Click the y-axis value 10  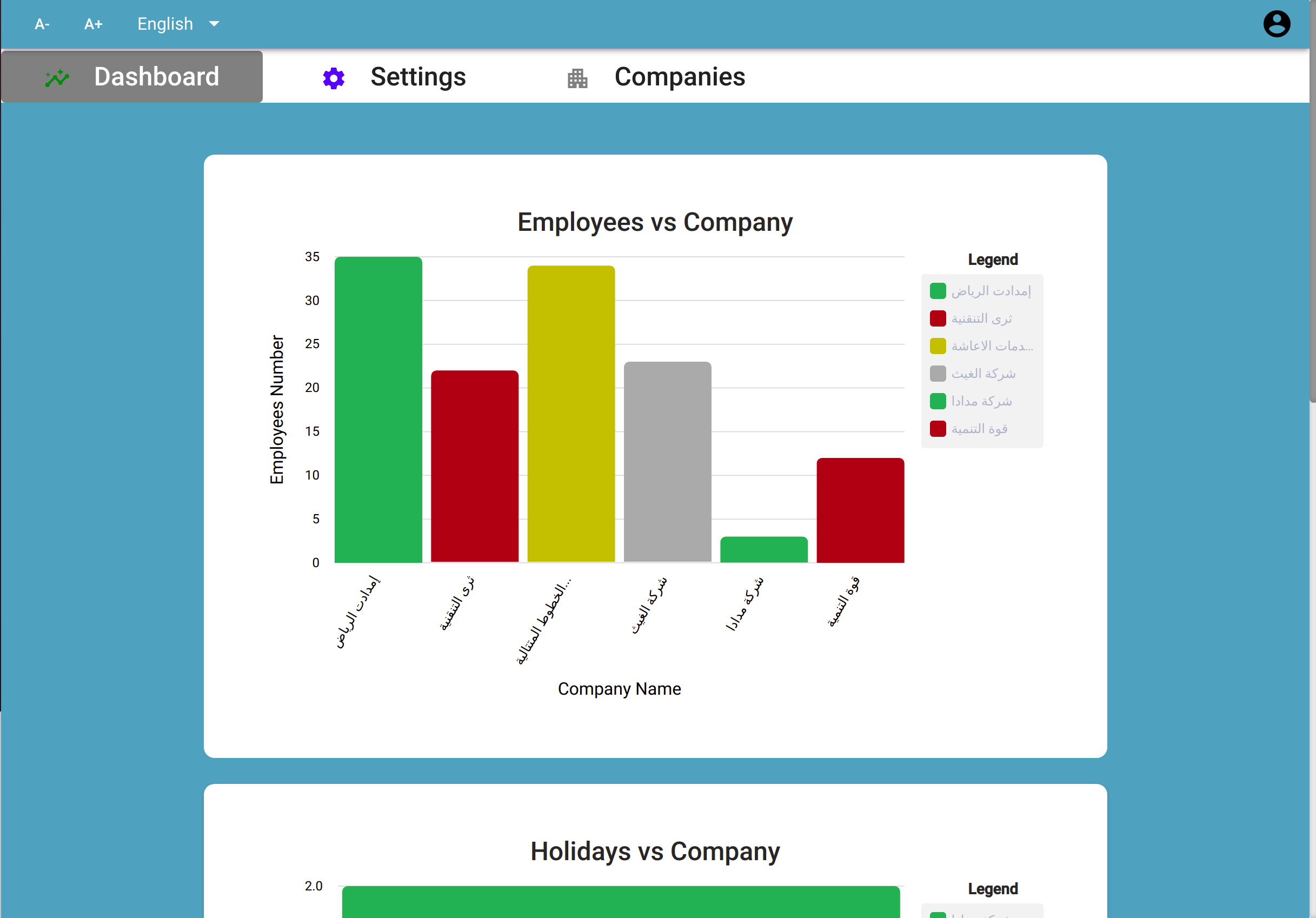click(312, 475)
